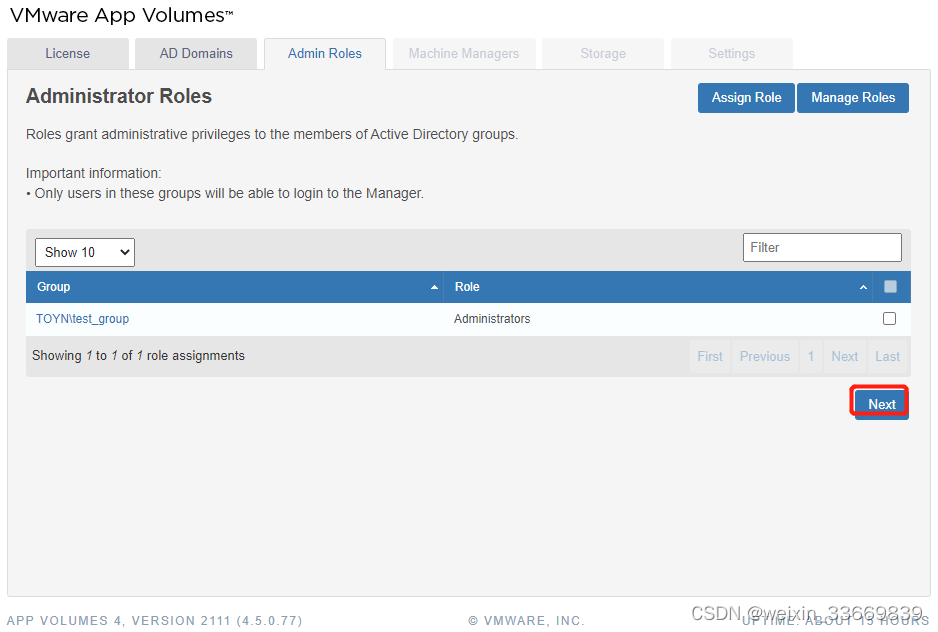Image resolution: width=938 pixels, height=632 pixels.
Task: Open the Settings tab
Action: pyautogui.click(x=732, y=54)
